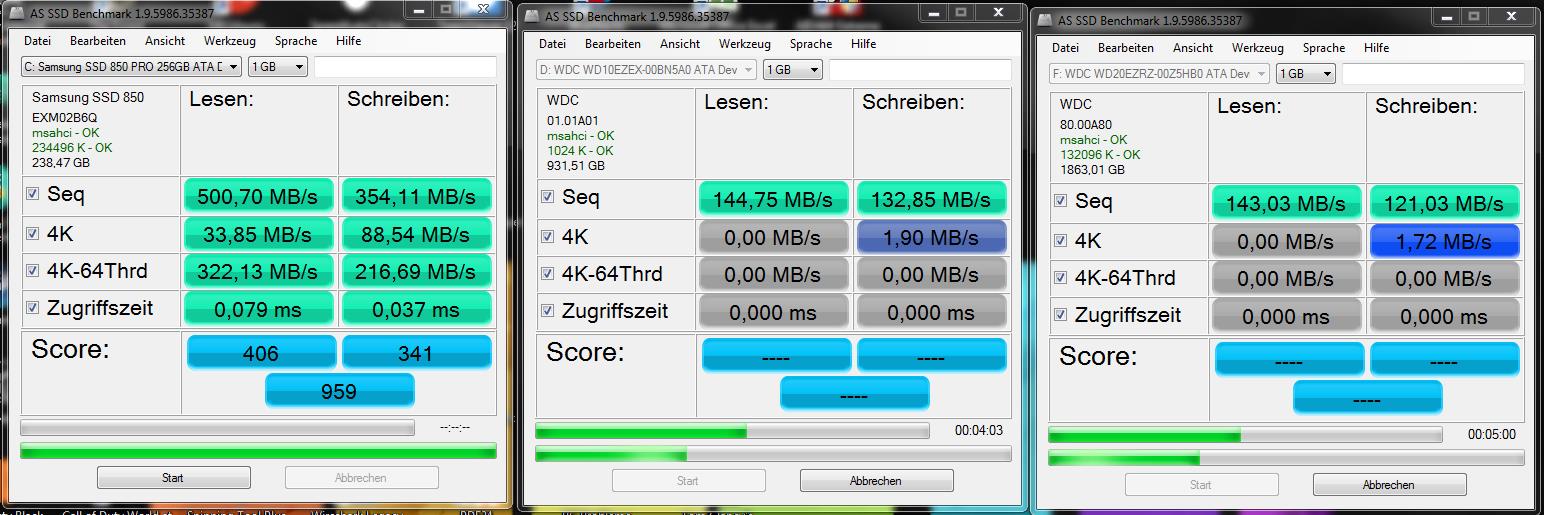Click the Seq write result 354,11 MB/s
This screenshot has width=1544, height=515.
click(416, 197)
